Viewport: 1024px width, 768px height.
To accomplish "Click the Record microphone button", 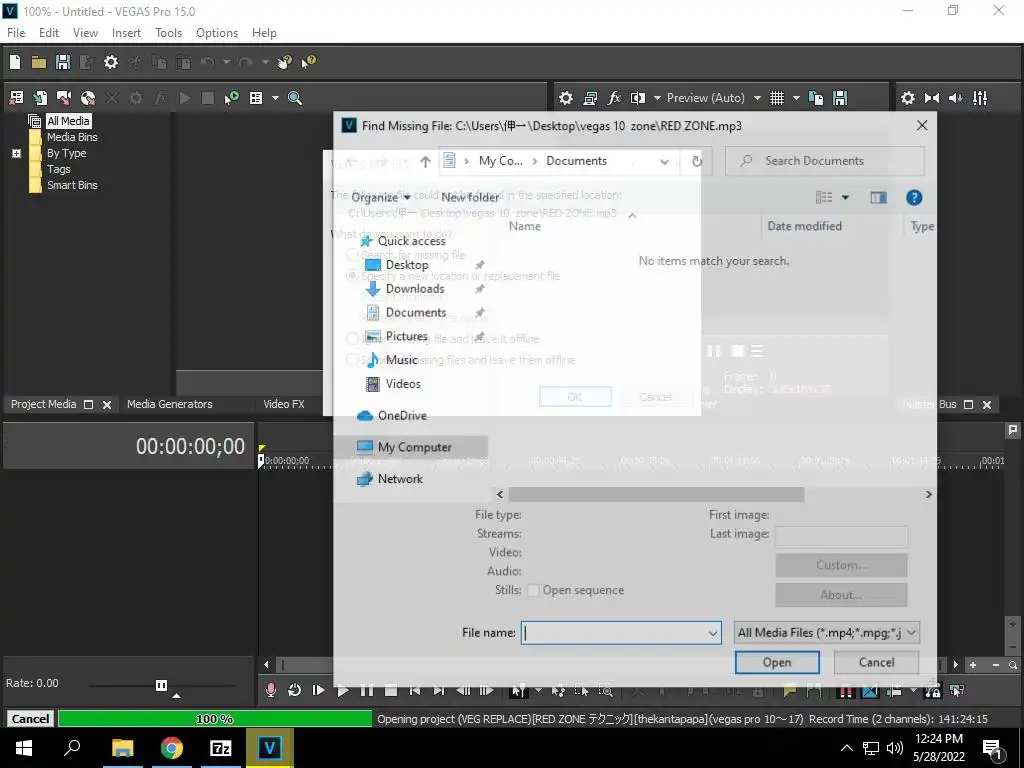I will click(270, 690).
